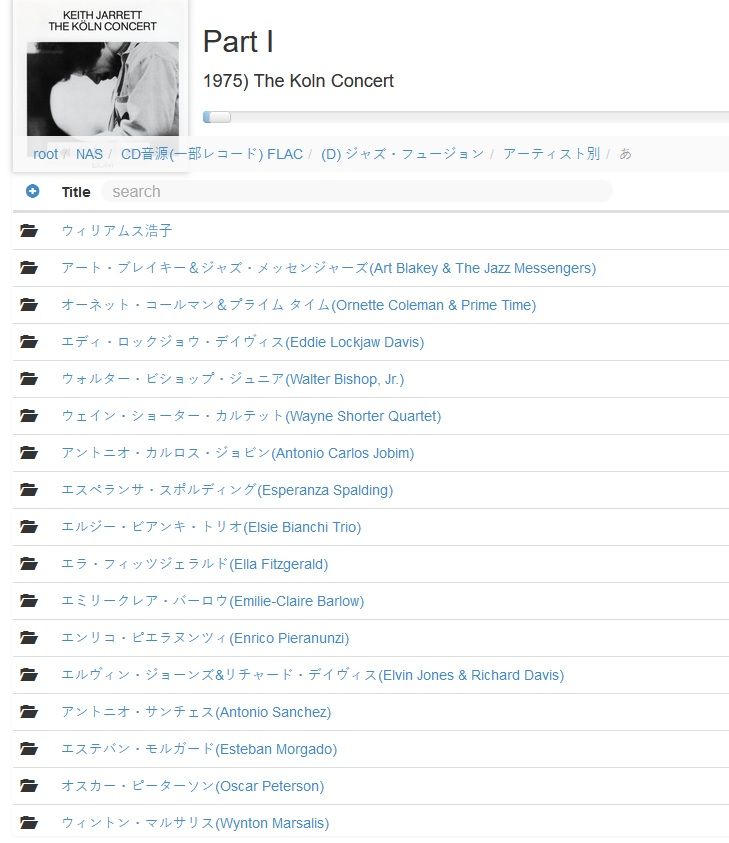Image resolution: width=729 pixels, height=843 pixels.
Task: Open CD音源 FLAC breadcrumb level
Action: 211,154
